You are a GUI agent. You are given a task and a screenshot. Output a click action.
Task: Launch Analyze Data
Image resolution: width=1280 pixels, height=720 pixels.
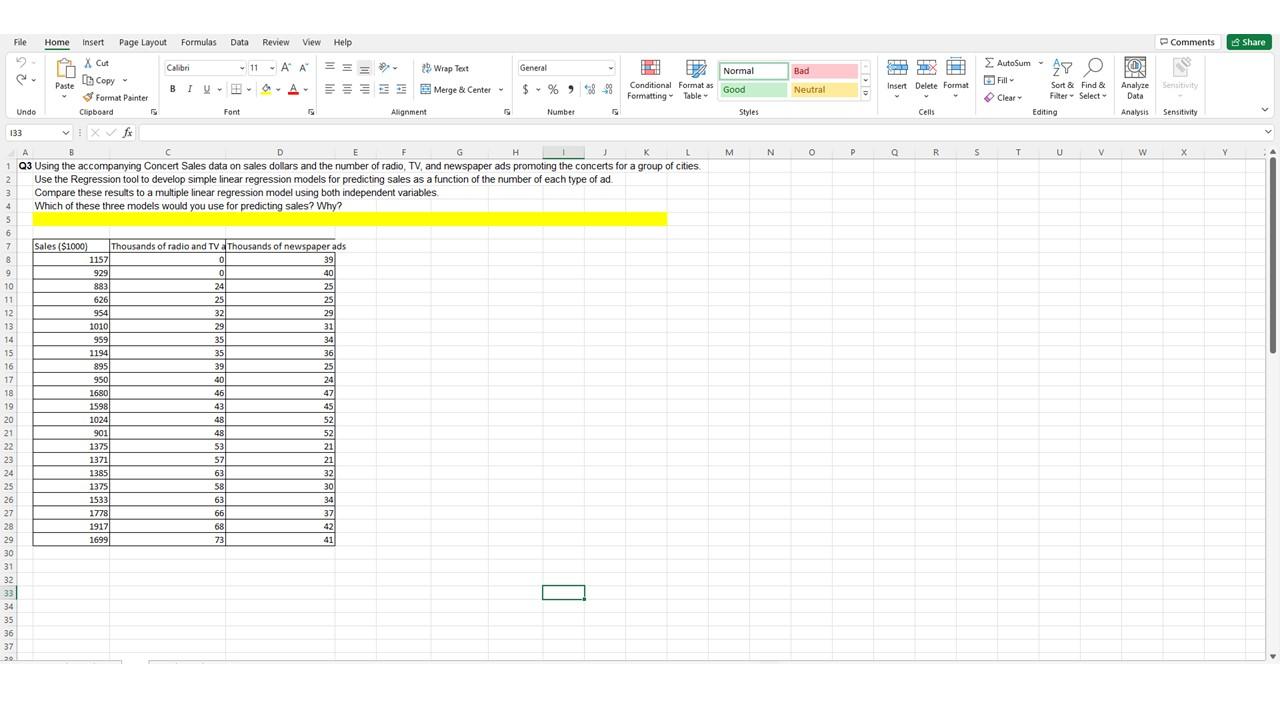click(x=1135, y=79)
